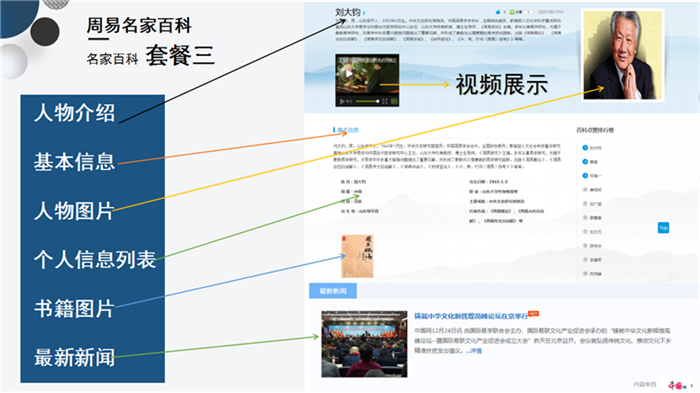
Task: Click the 中国网 logo at bottom right
Action: coord(677,385)
